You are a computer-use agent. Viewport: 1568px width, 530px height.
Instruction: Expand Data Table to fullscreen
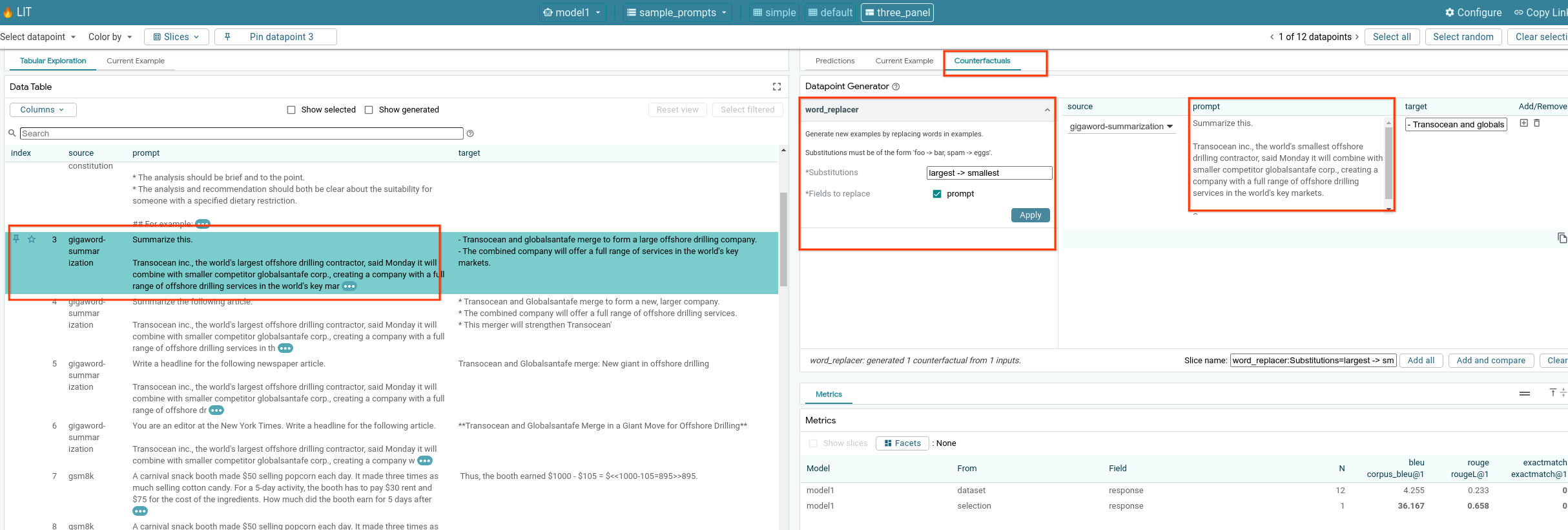coord(776,87)
